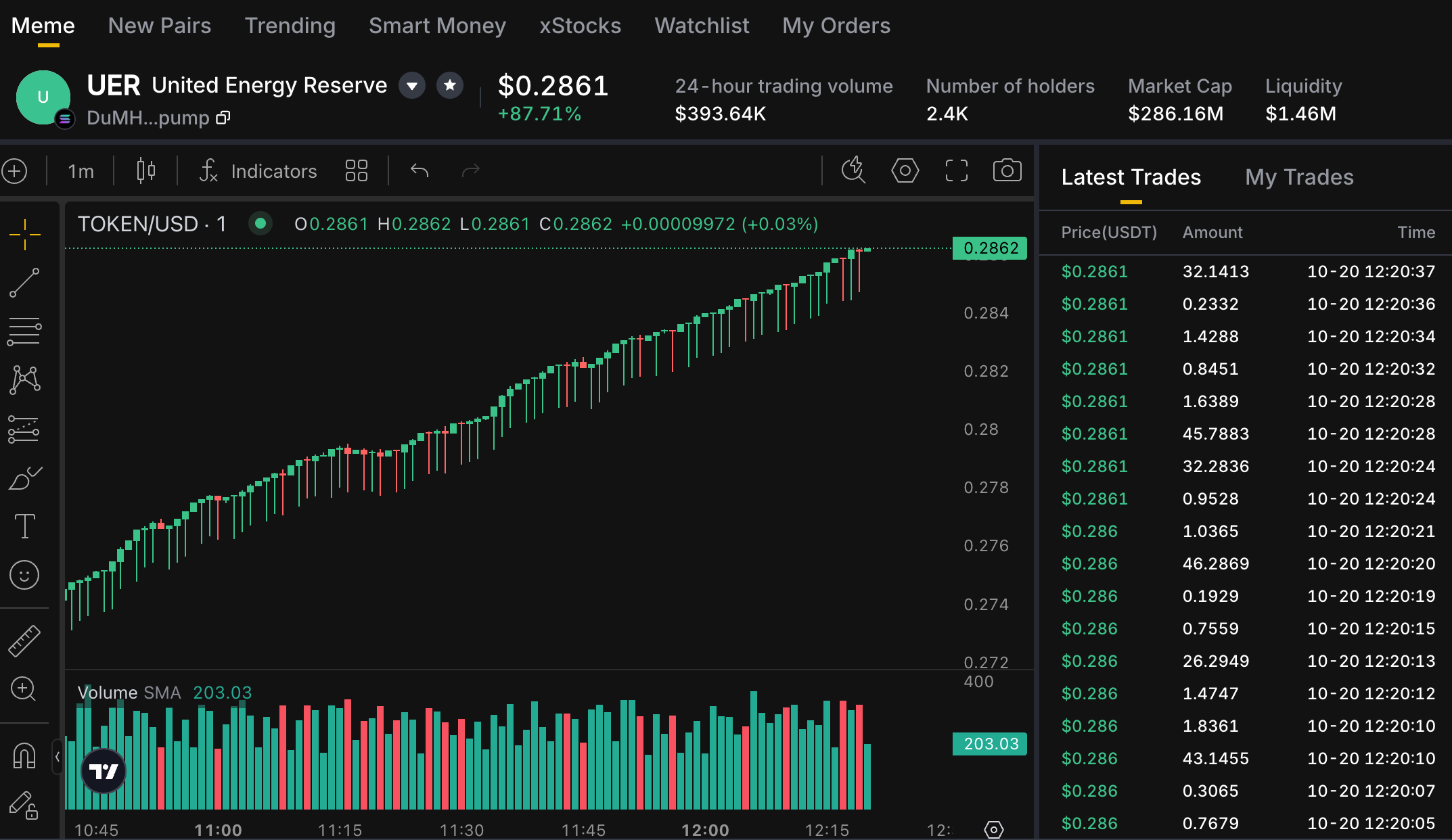Open the Indicators menu

click(258, 171)
